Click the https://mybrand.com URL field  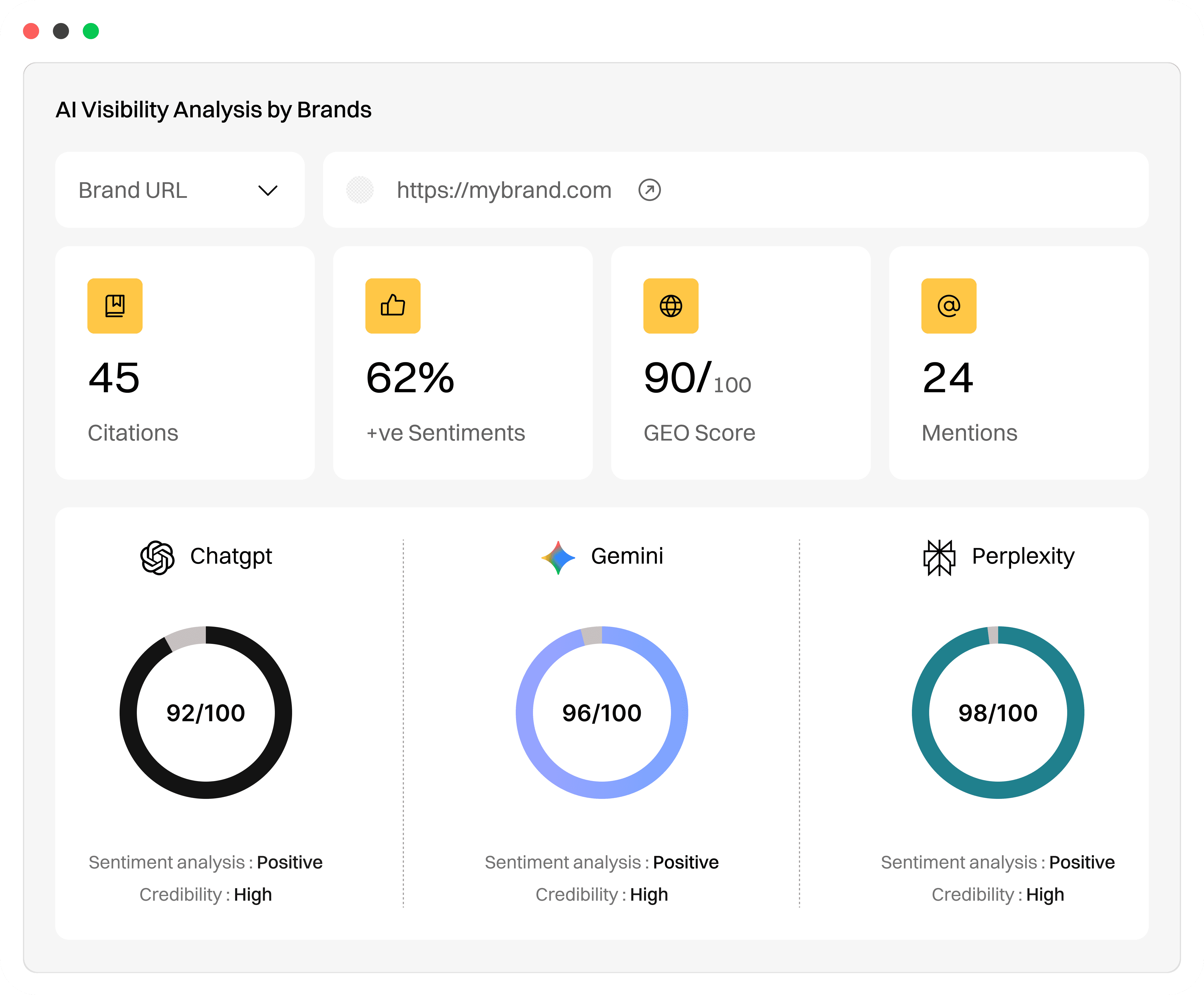504,190
